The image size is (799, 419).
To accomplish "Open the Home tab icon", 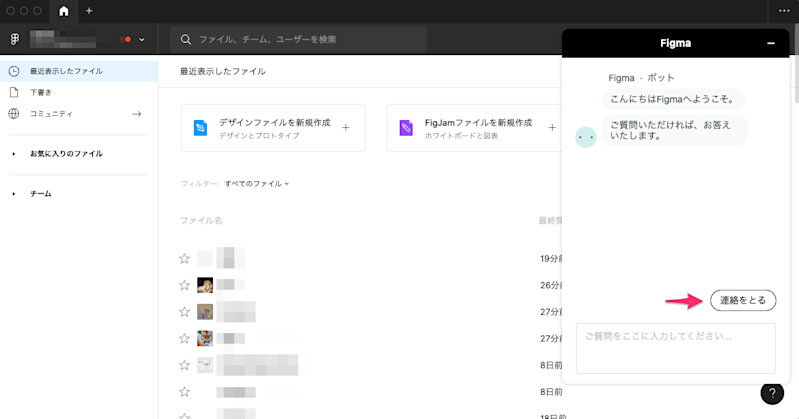I will (x=64, y=11).
